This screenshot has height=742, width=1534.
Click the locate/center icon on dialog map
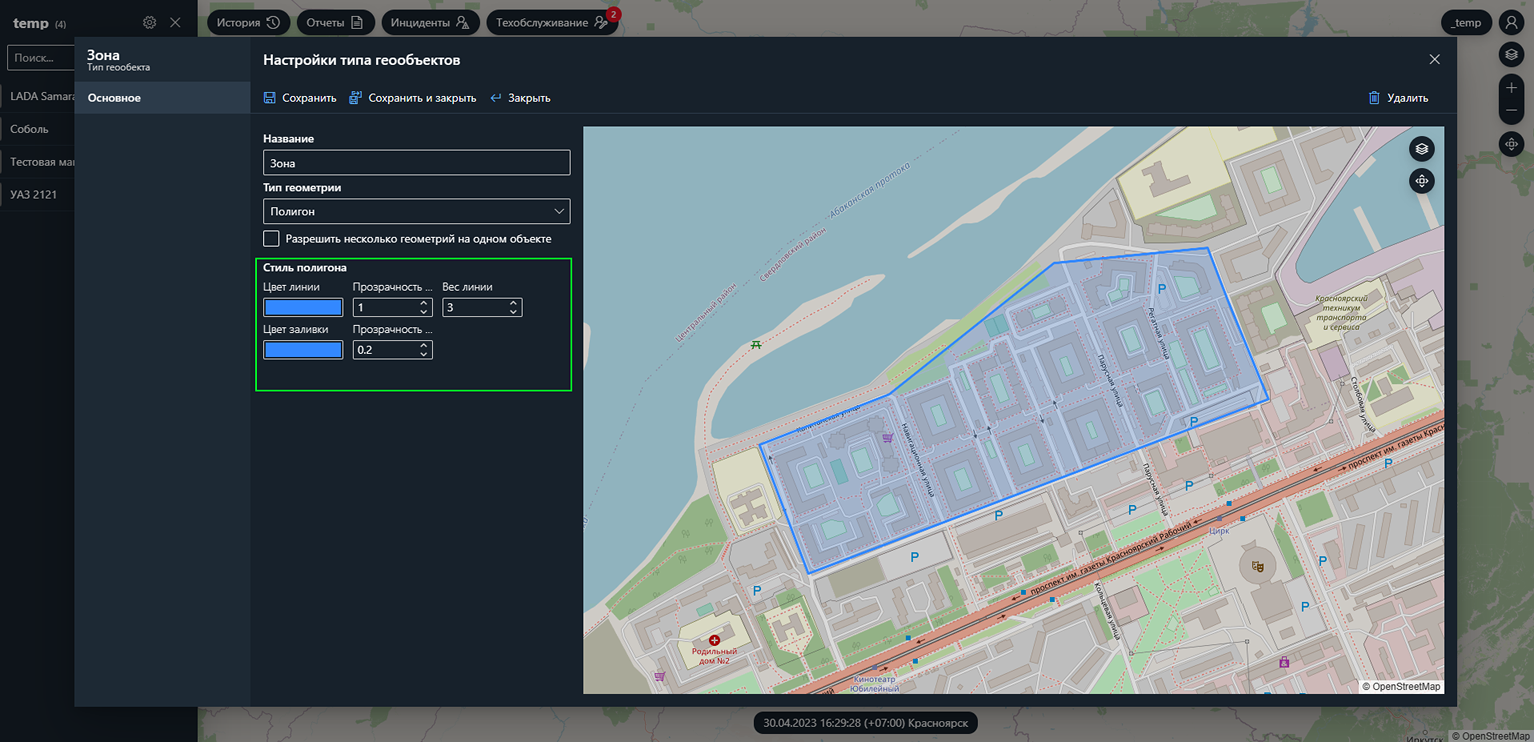coord(1421,181)
